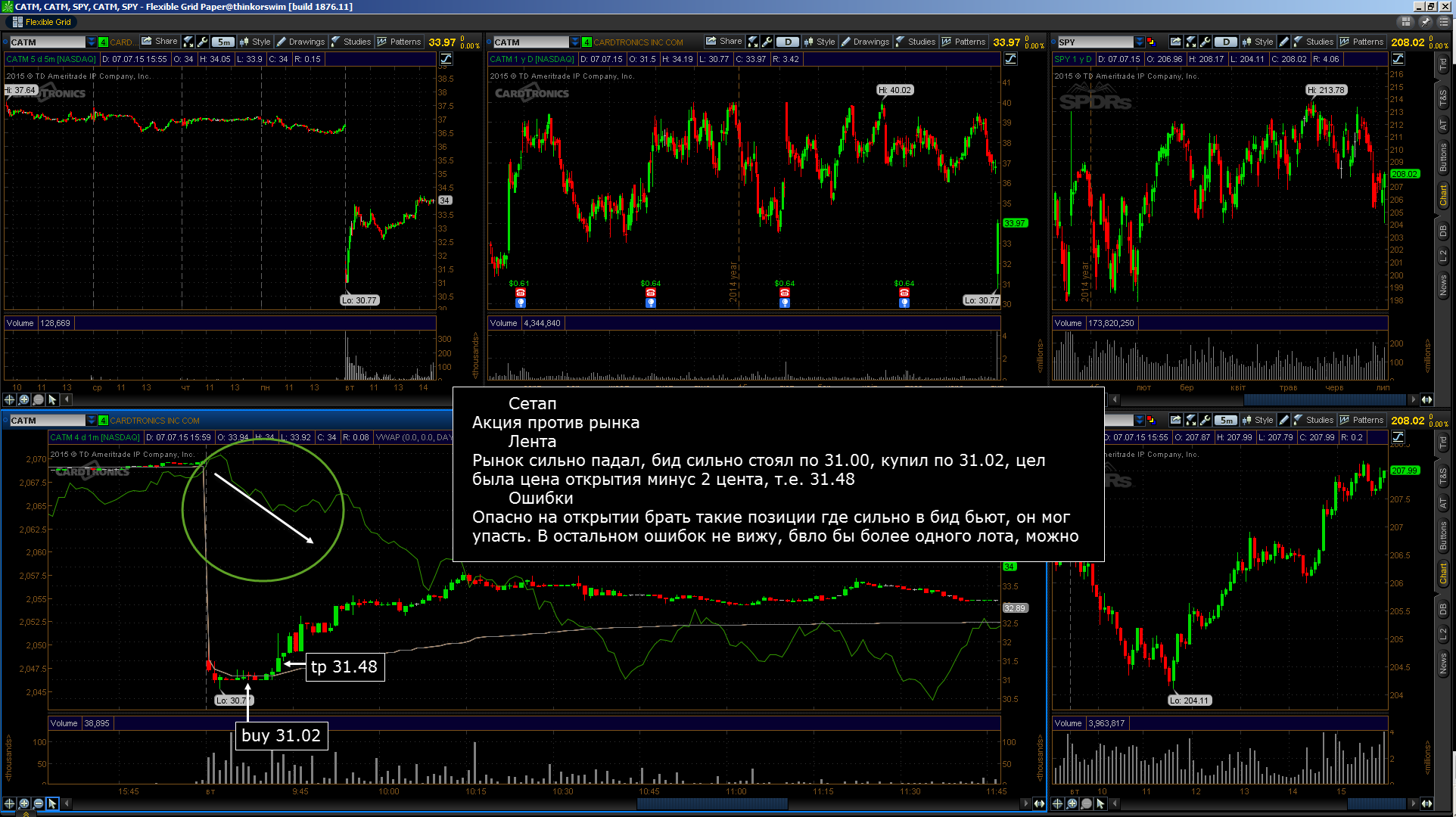
Task: Toggle scale icon on CATM daily chart
Action: (x=1011, y=59)
